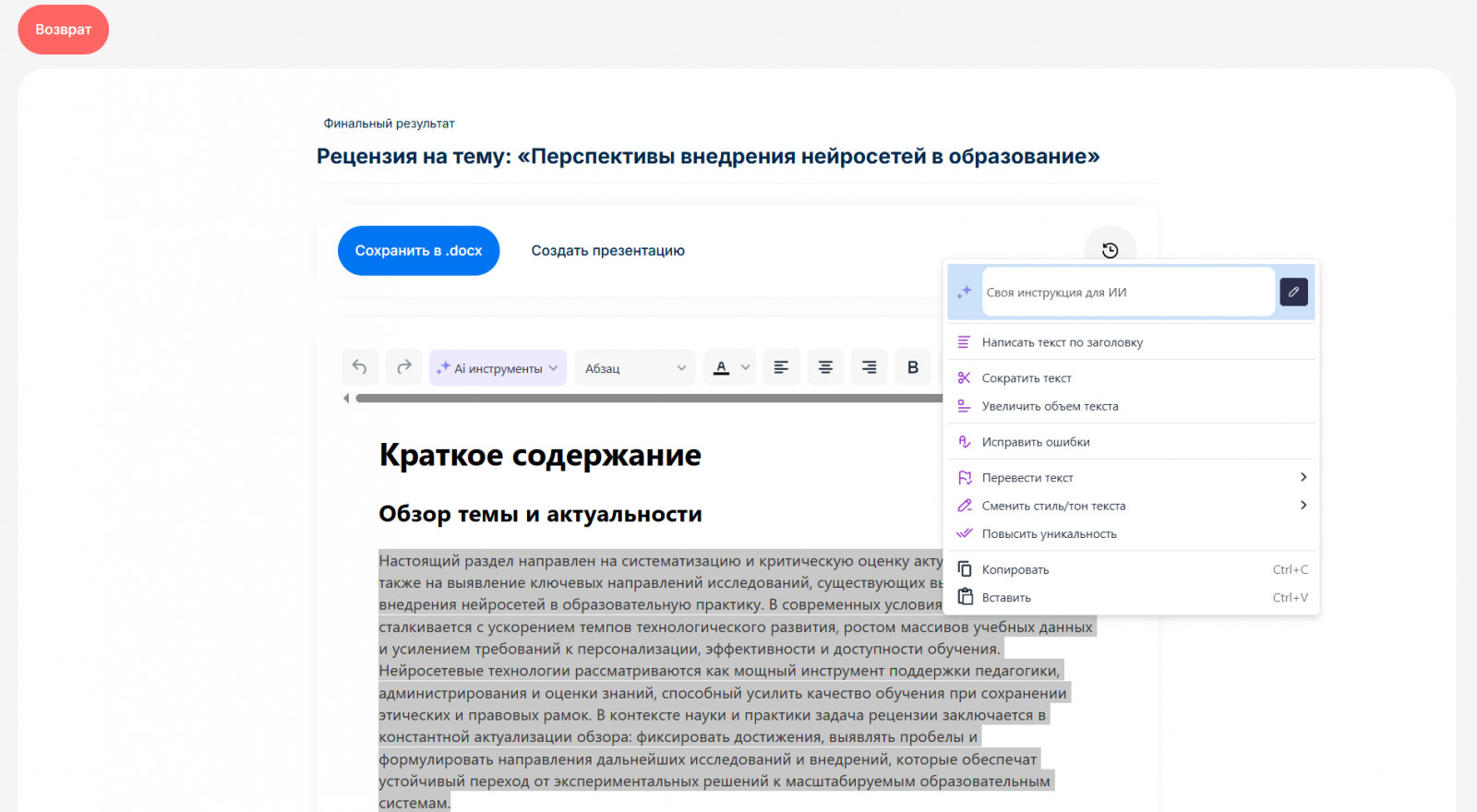Open the text color picker dropdown arrow

[746, 367]
